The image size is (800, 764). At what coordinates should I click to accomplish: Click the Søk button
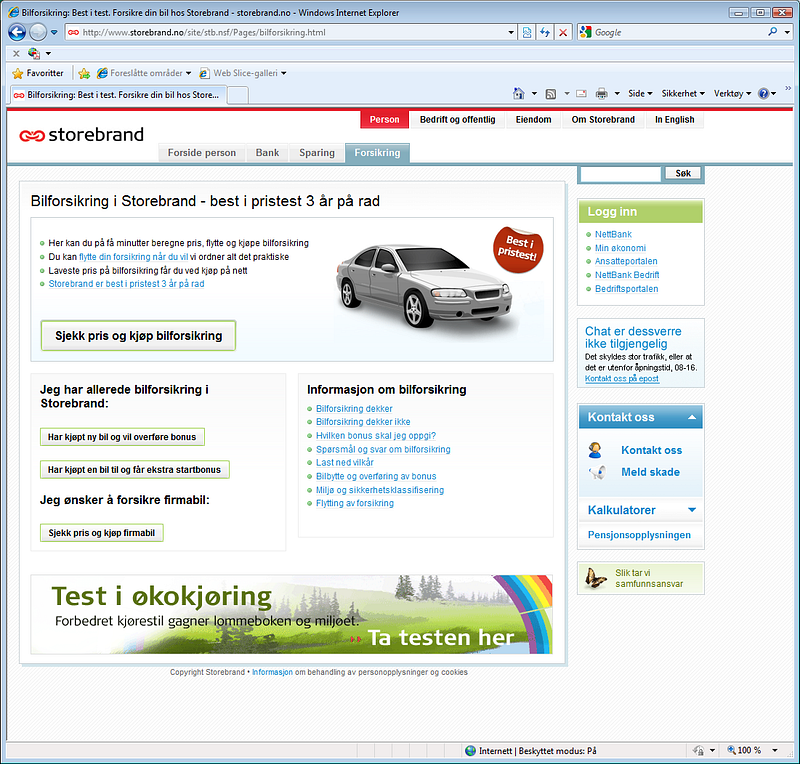pos(683,174)
